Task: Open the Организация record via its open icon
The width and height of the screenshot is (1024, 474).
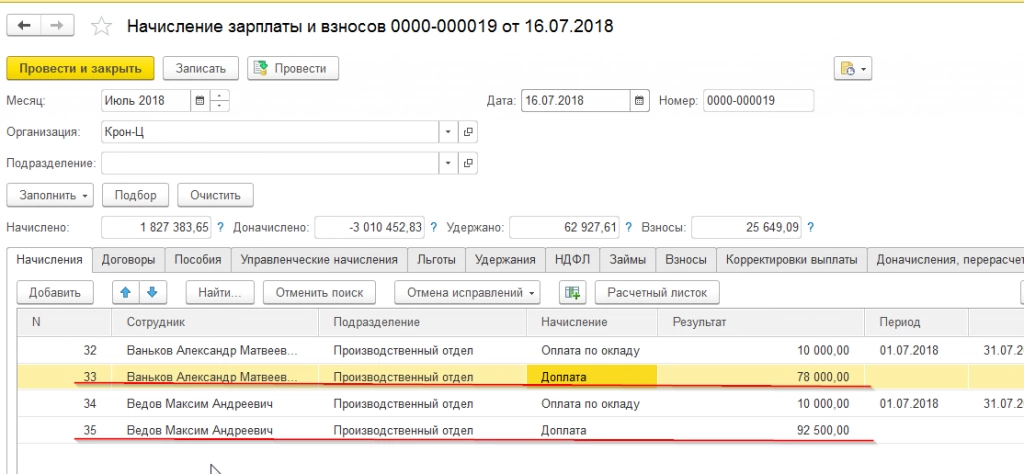Action: coord(468,132)
